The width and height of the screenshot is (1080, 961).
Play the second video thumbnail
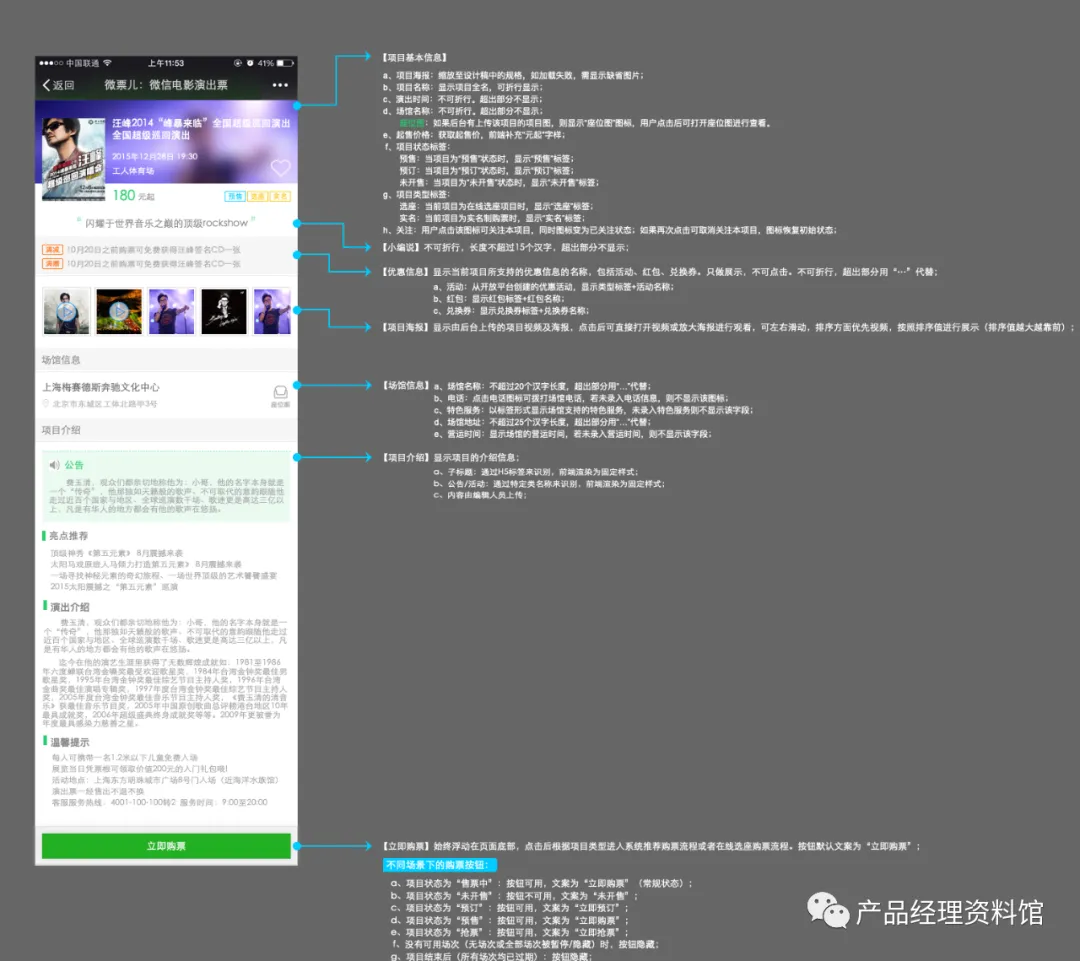(x=119, y=311)
